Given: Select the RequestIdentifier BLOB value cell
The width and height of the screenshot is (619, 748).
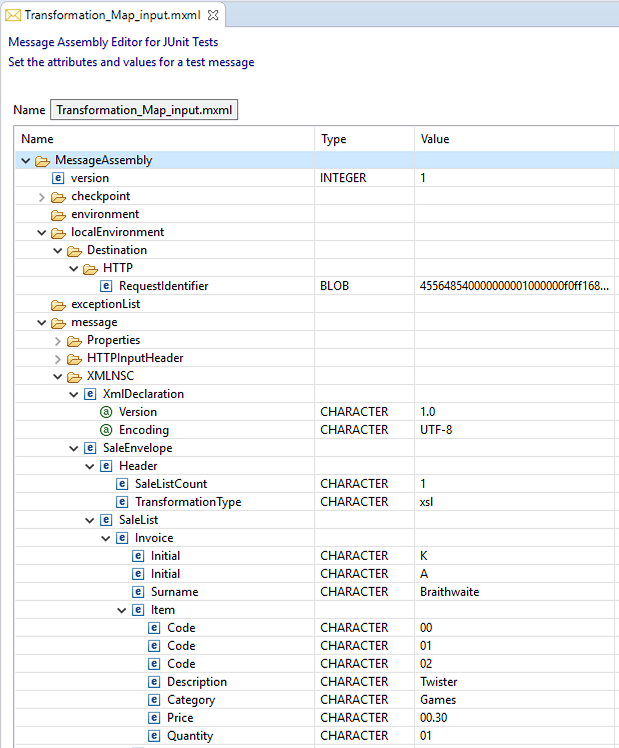Looking at the screenshot, I should (514, 286).
